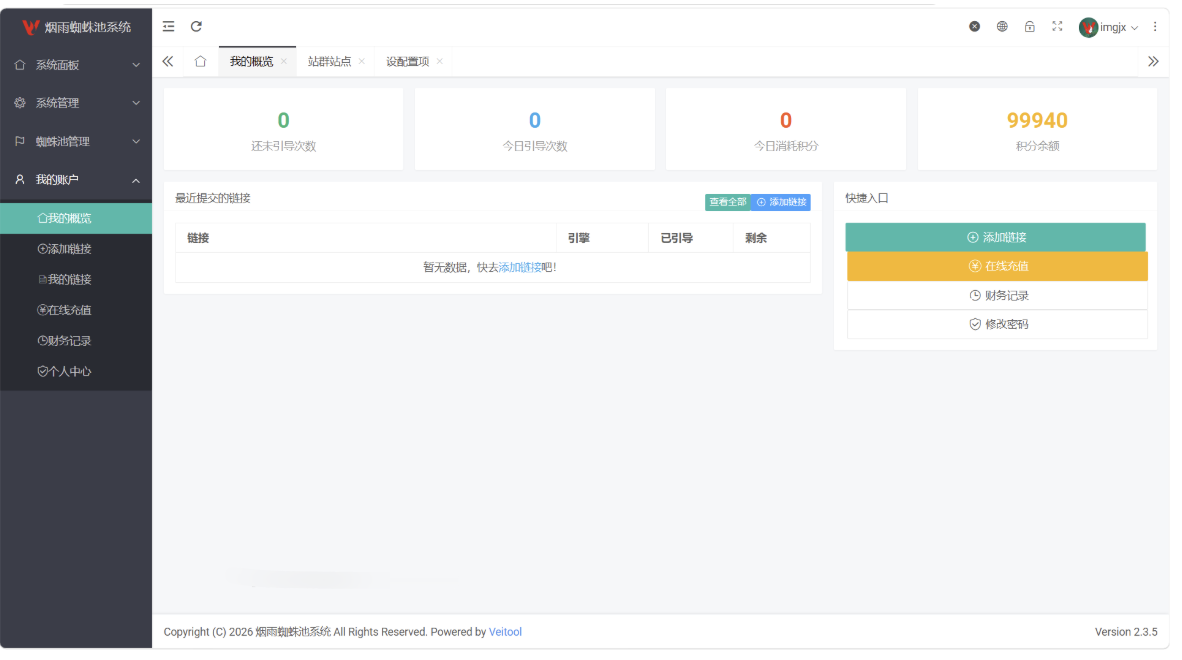Expand the 系统面板 sidebar menu

pos(76,65)
